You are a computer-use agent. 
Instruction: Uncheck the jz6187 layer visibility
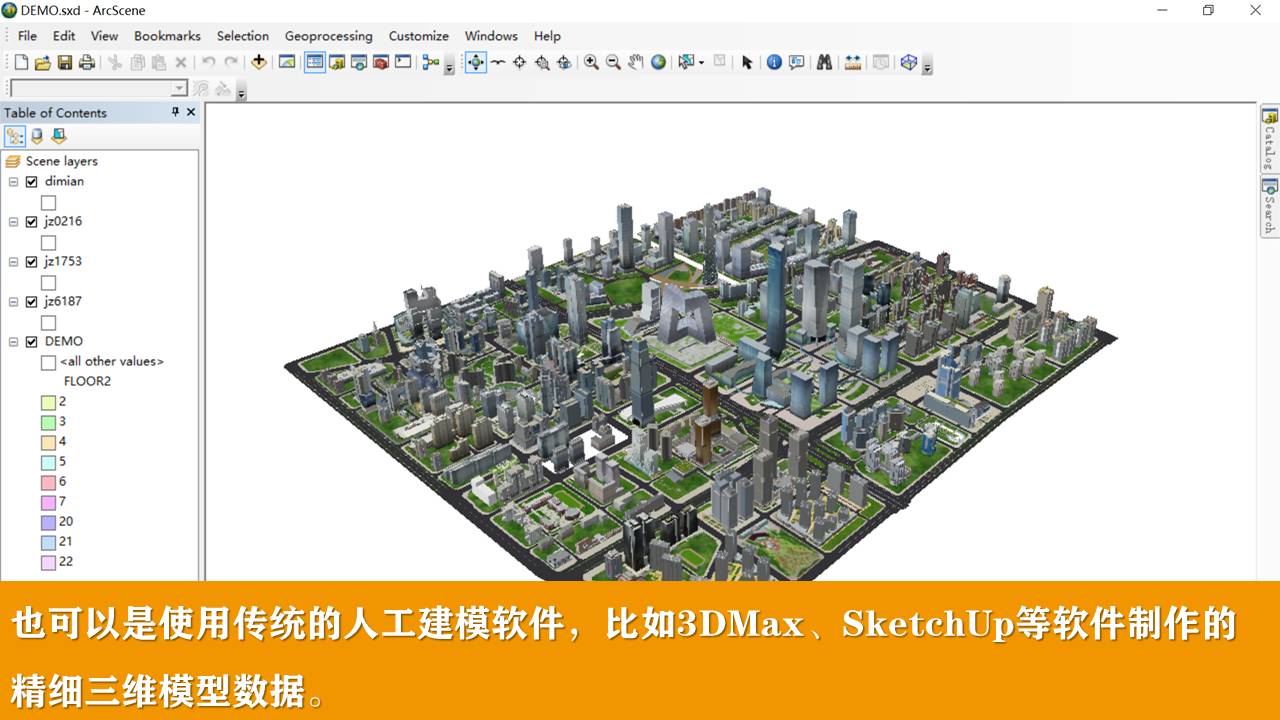click(32, 302)
